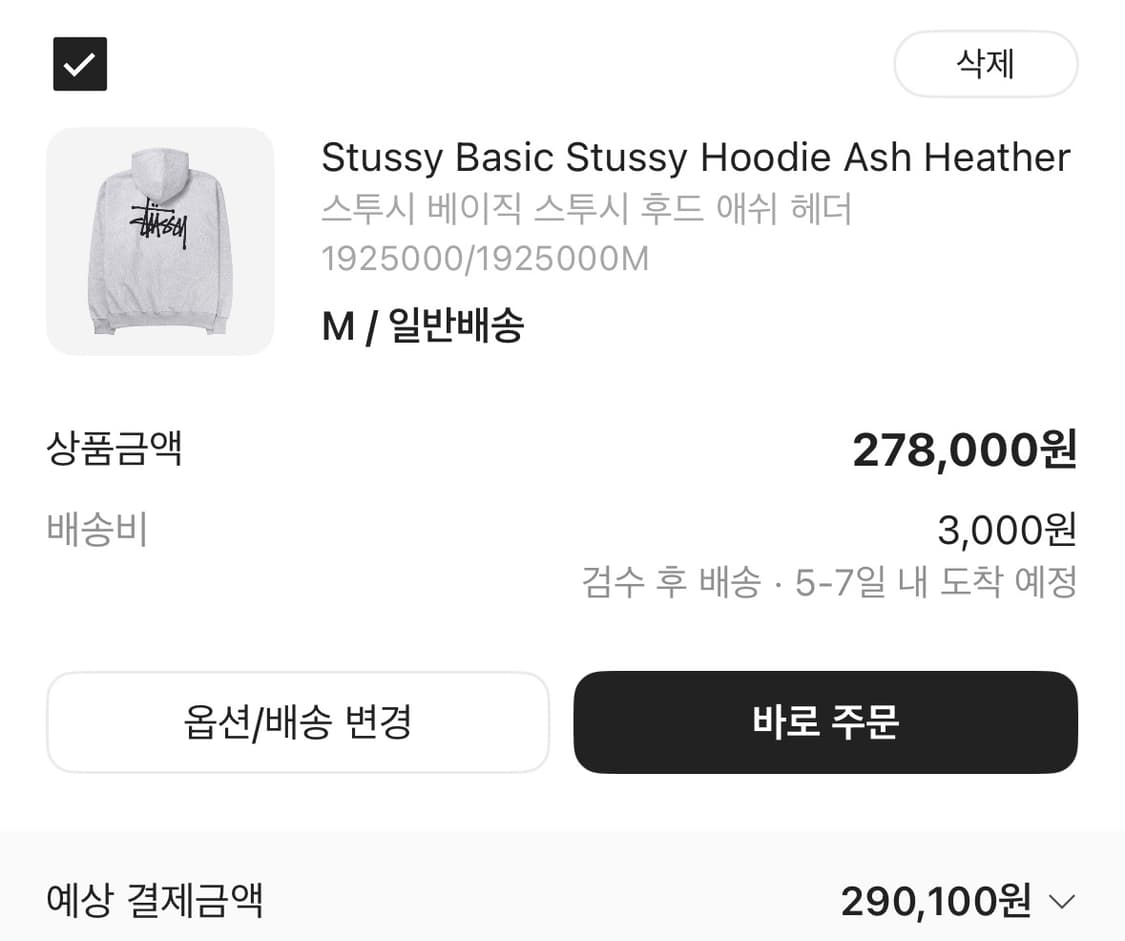Open 옵션/배송 변경 to change options
The height and width of the screenshot is (941, 1125).
pyautogui.click(x=297, y=723)
